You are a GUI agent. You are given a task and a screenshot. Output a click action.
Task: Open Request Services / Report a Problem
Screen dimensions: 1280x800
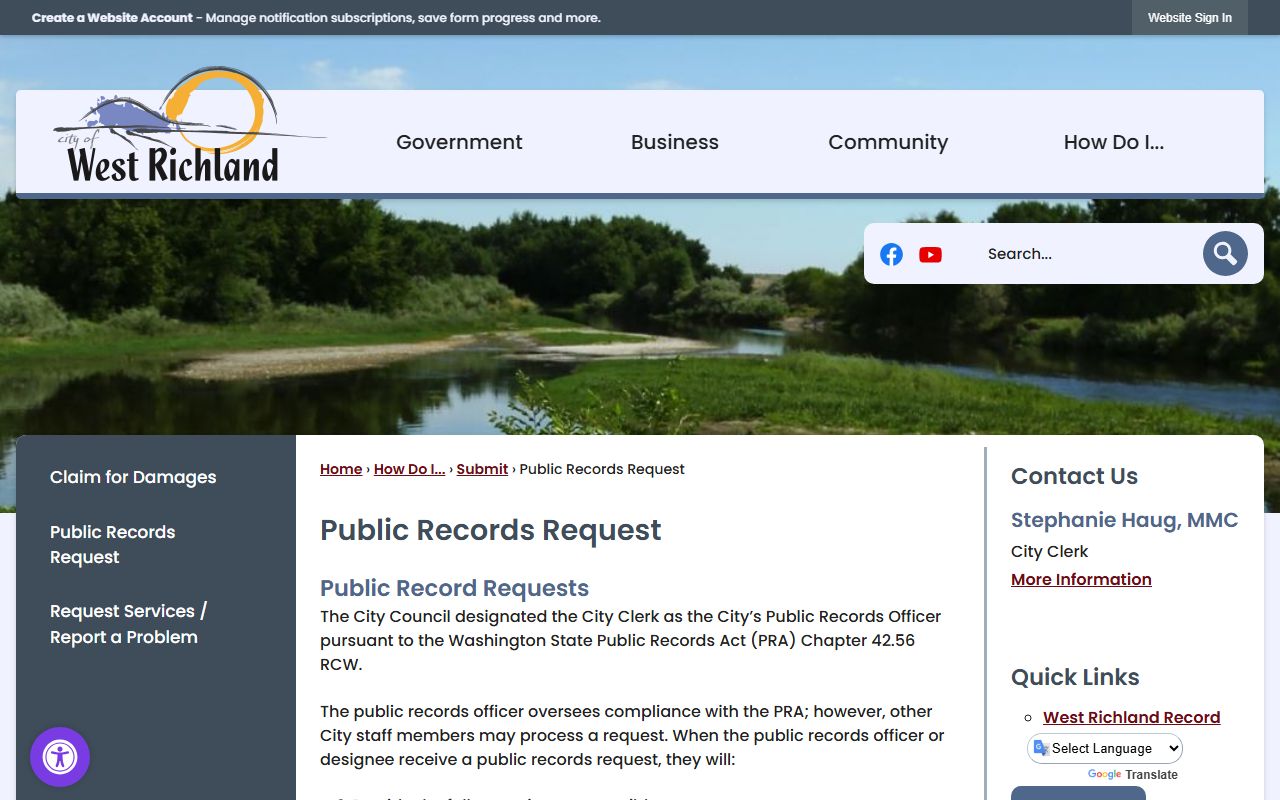click(128, 624)
